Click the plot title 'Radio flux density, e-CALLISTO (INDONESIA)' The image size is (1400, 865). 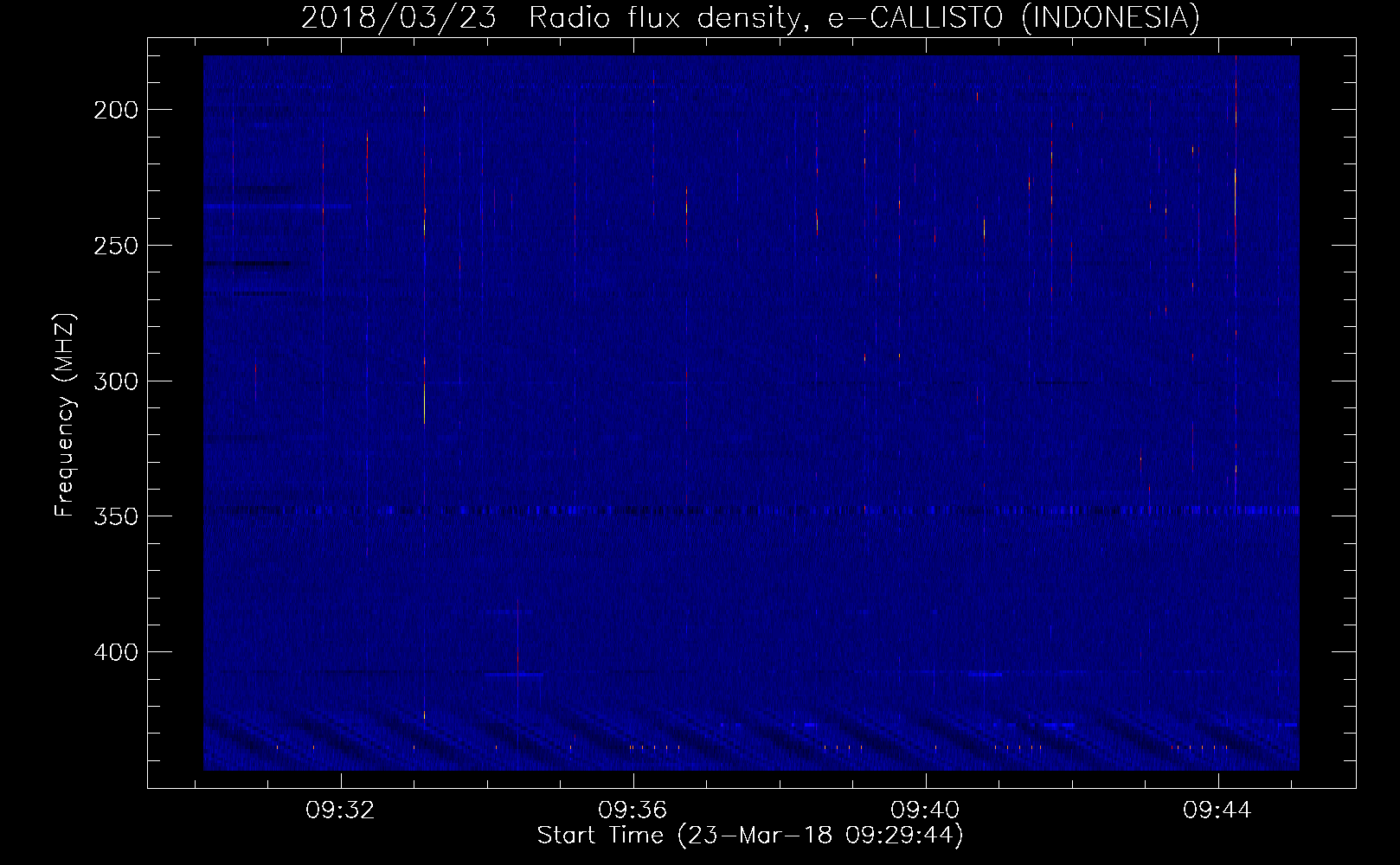[864, 17]
